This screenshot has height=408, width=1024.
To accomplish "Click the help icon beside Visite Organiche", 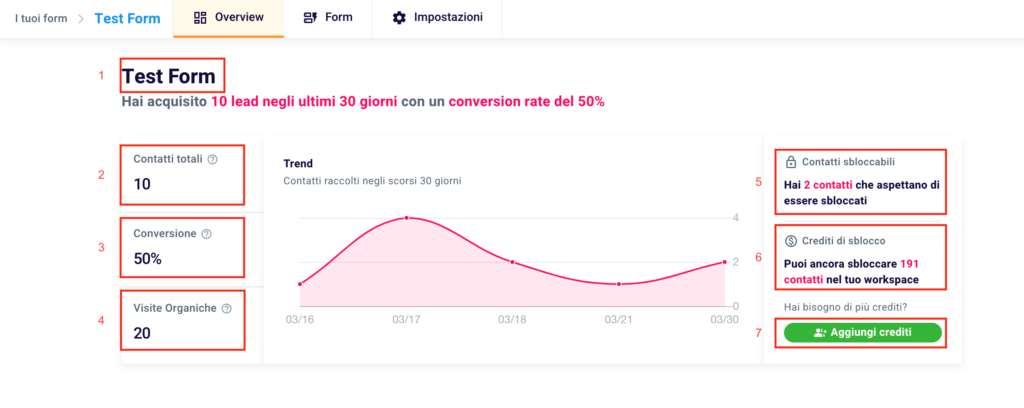I will [x=227, y=309].
